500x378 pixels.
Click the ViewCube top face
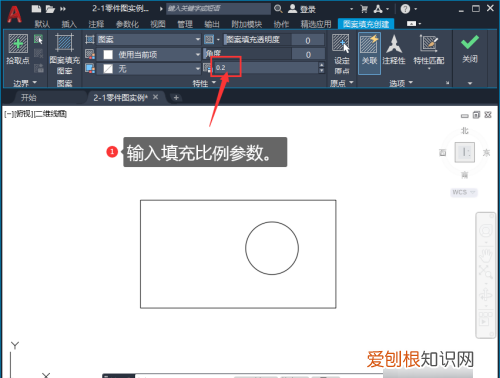(465, 152)
